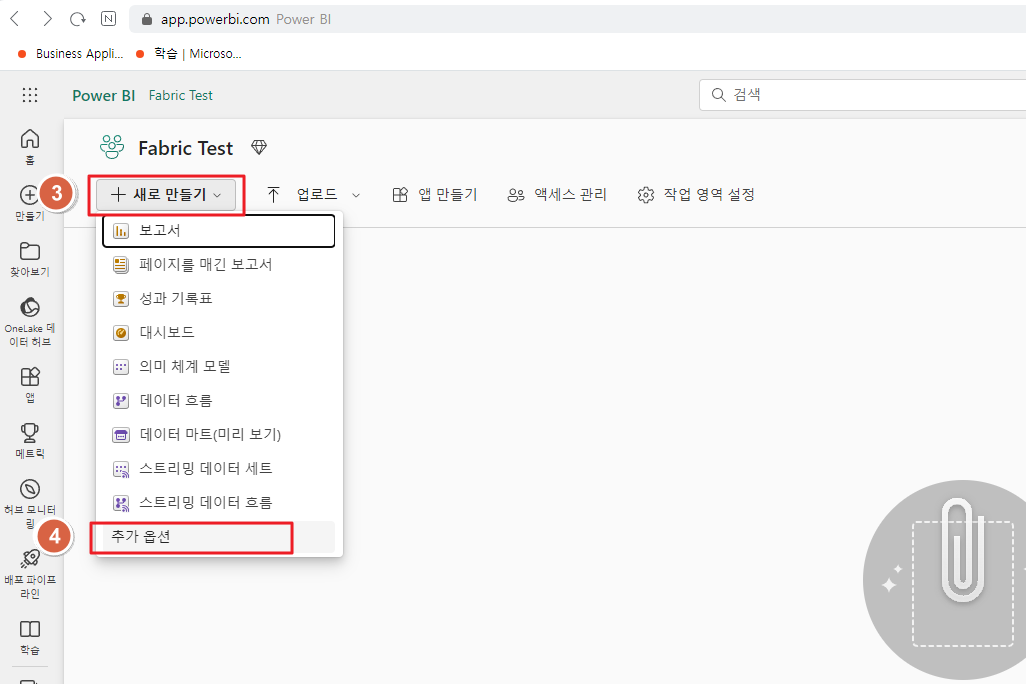Open 만들기 in the left sidebar
1026x684 pixels.
pos(30,202)
